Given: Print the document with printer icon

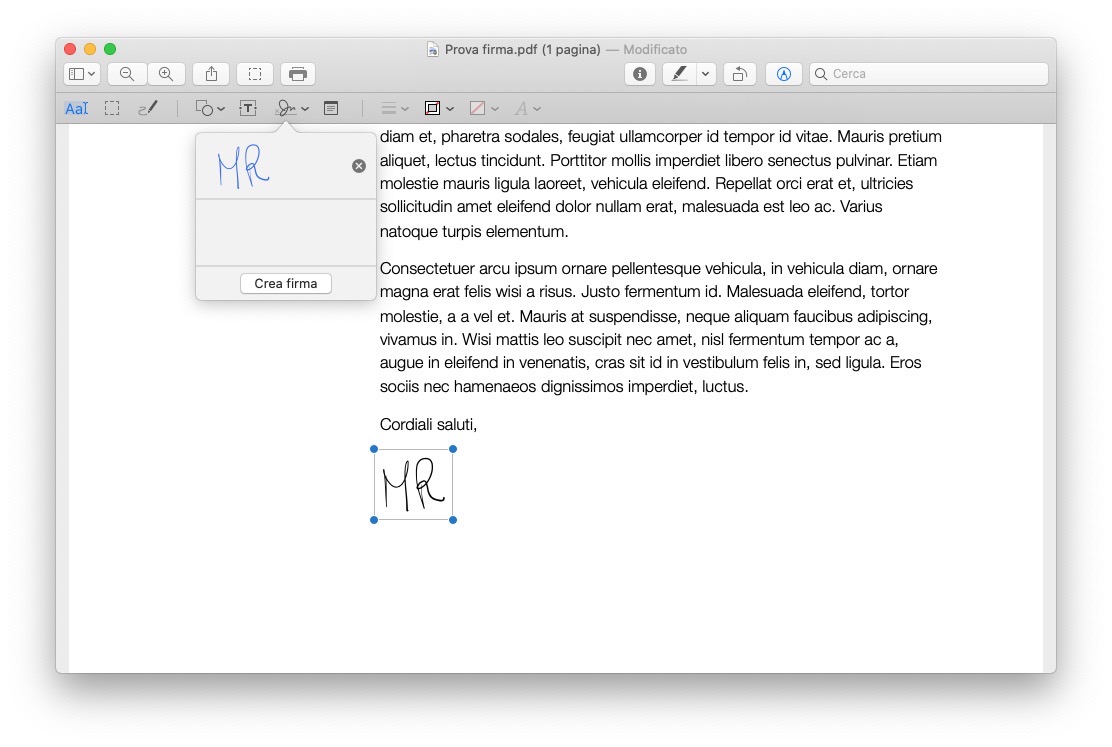Looking at the screenshot, I should coord(298,74).
